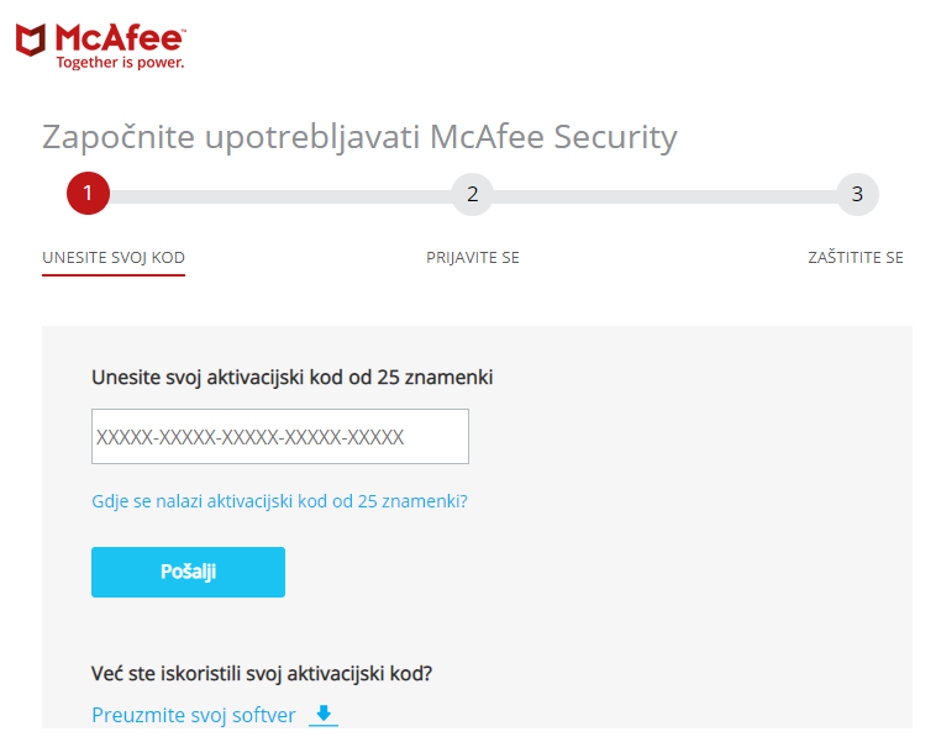The height and width of the screenshot is (742, 941).
Task: Go to the ZAŠTITITE SE step label
Action: pyautogui.click(x=855, y=257)
